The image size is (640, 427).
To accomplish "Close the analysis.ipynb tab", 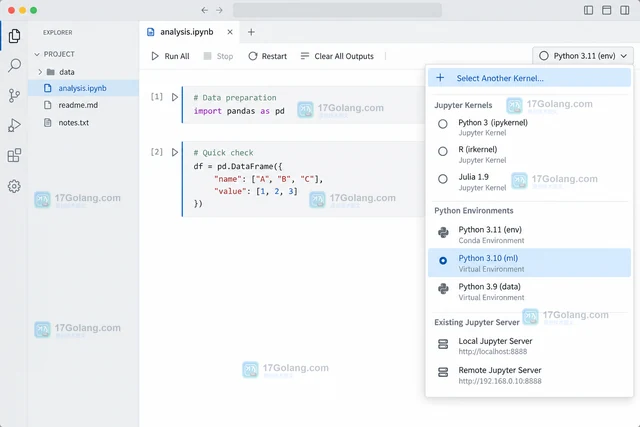I will pos(230,32).
